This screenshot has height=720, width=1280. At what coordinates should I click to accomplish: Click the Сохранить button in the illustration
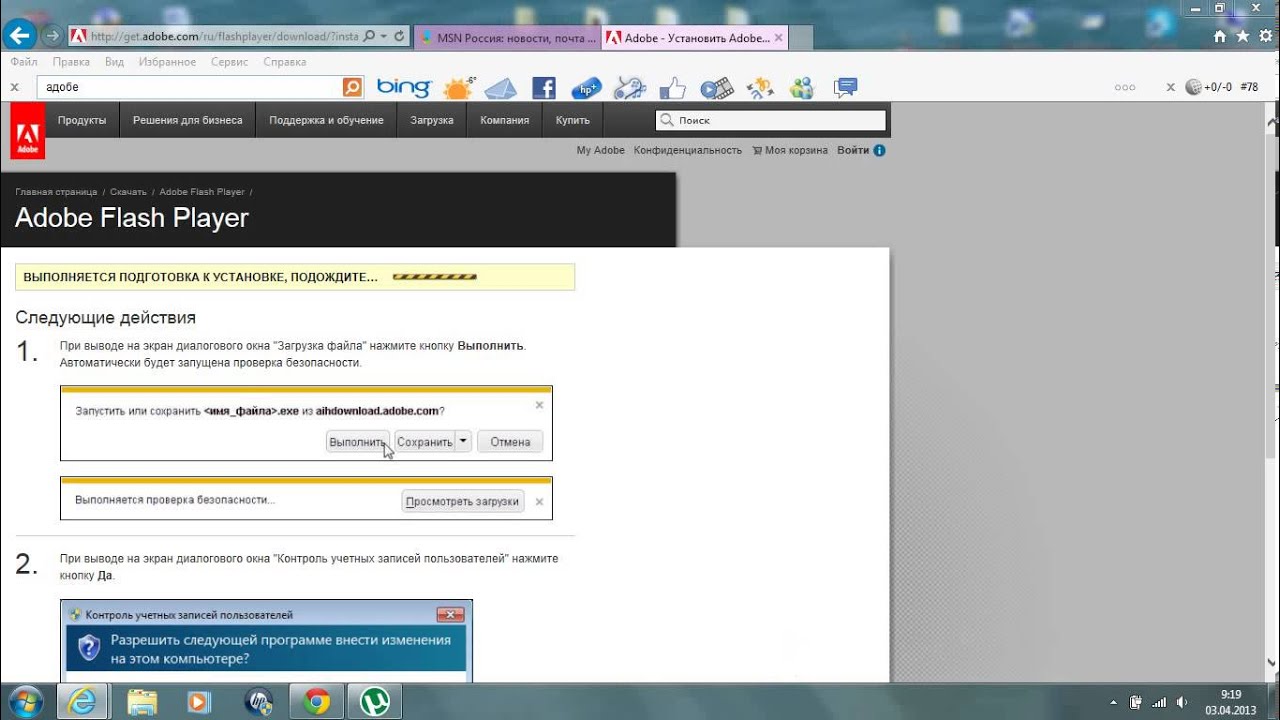[x=425, y=441]
